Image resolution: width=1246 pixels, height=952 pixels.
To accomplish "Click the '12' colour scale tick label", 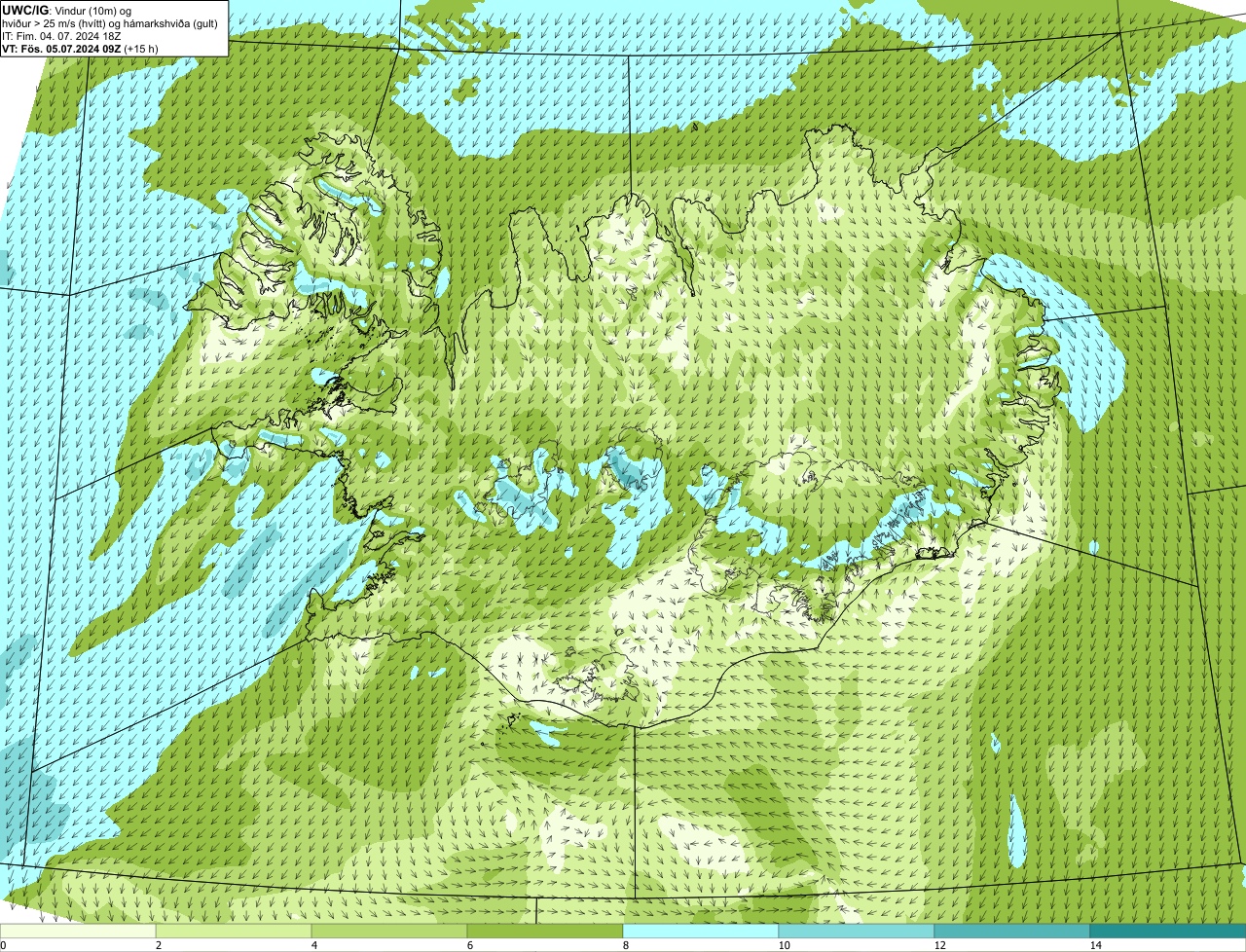I will 939,945.
